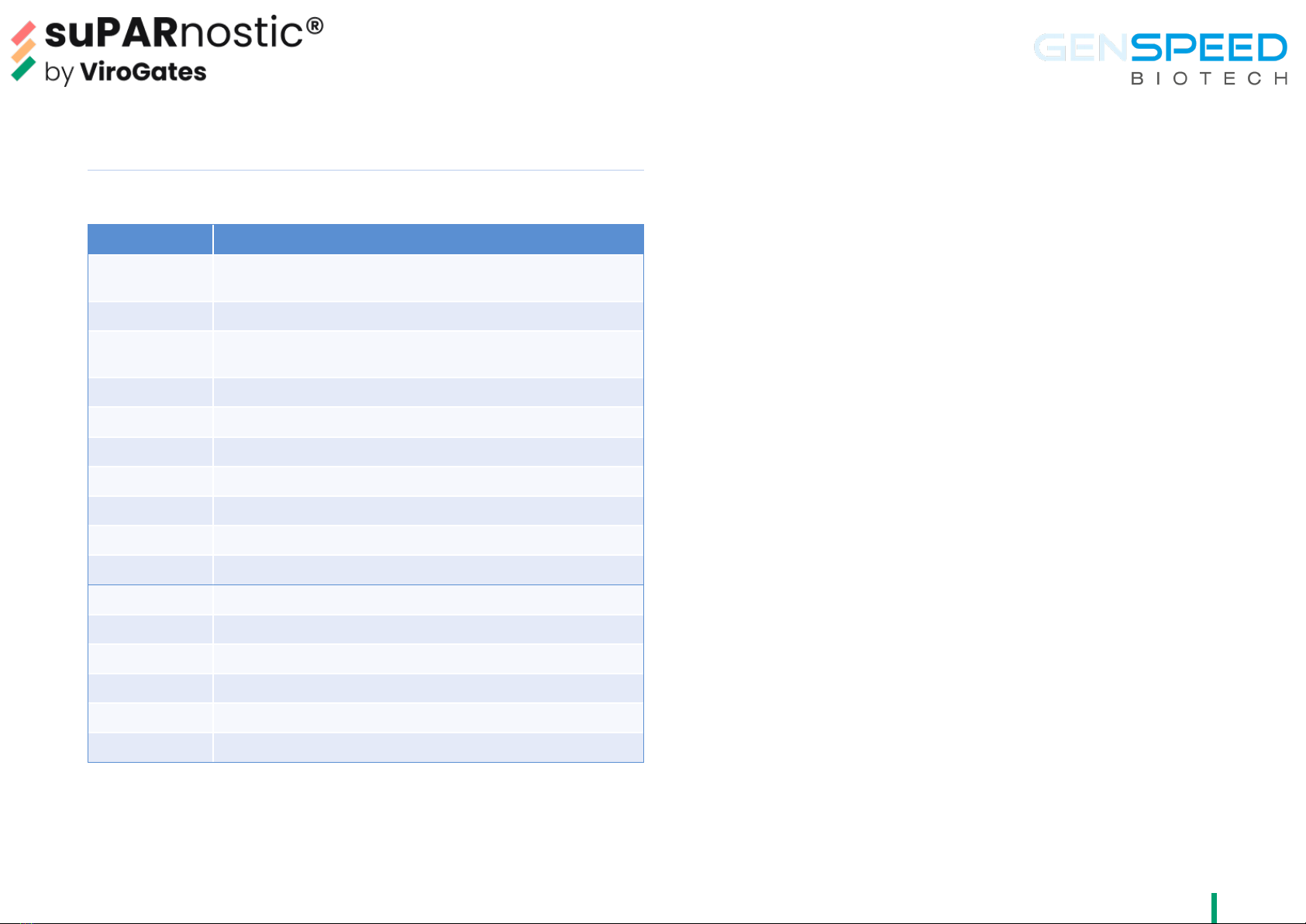The height and width of the screenshot is (924, 1306).
Task: Select the narrow blue table header cell
Action: 150,240
